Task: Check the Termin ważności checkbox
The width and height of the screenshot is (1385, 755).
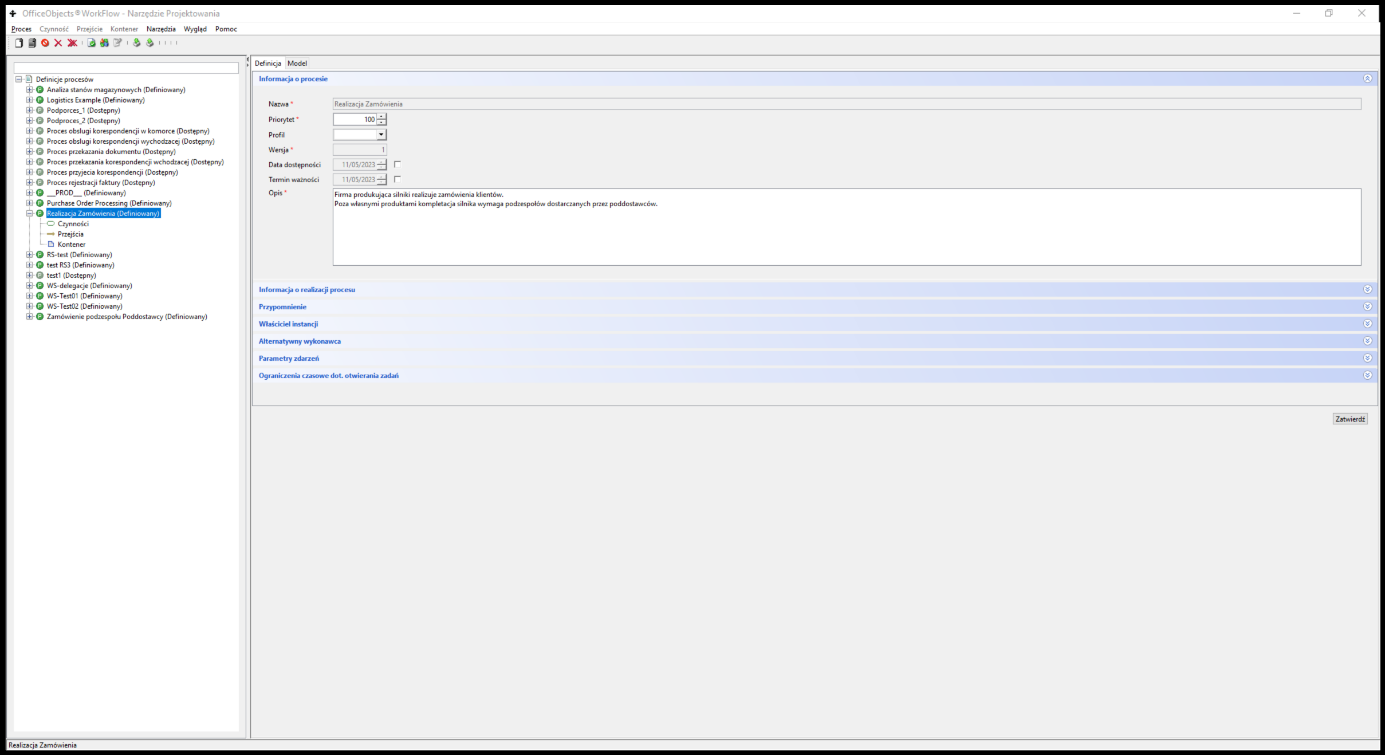Action: click(x=397, y=178)
